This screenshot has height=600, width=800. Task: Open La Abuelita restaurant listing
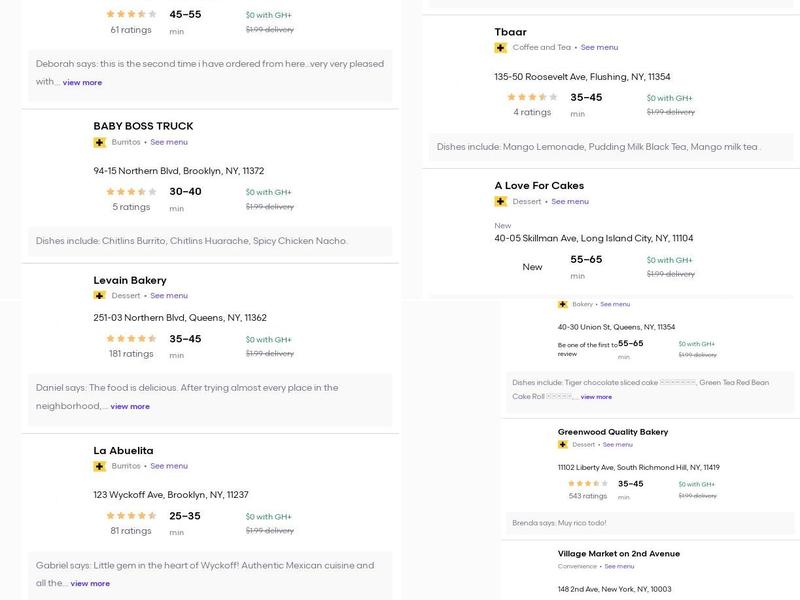point(123,451)
